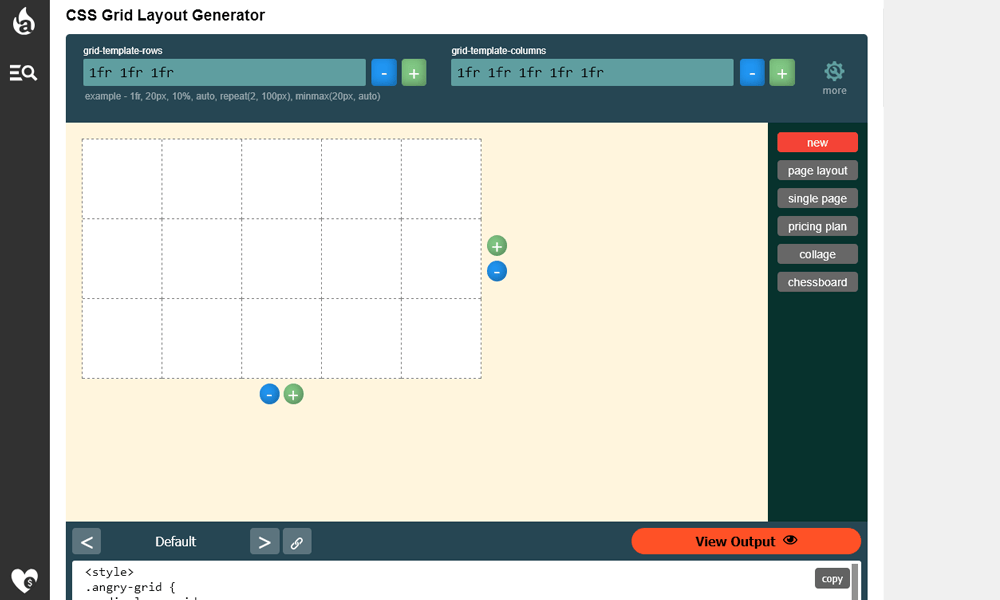Open the Angry Tools flame logo
Viewport: 1000px width, 600px height.
point(22,20)
